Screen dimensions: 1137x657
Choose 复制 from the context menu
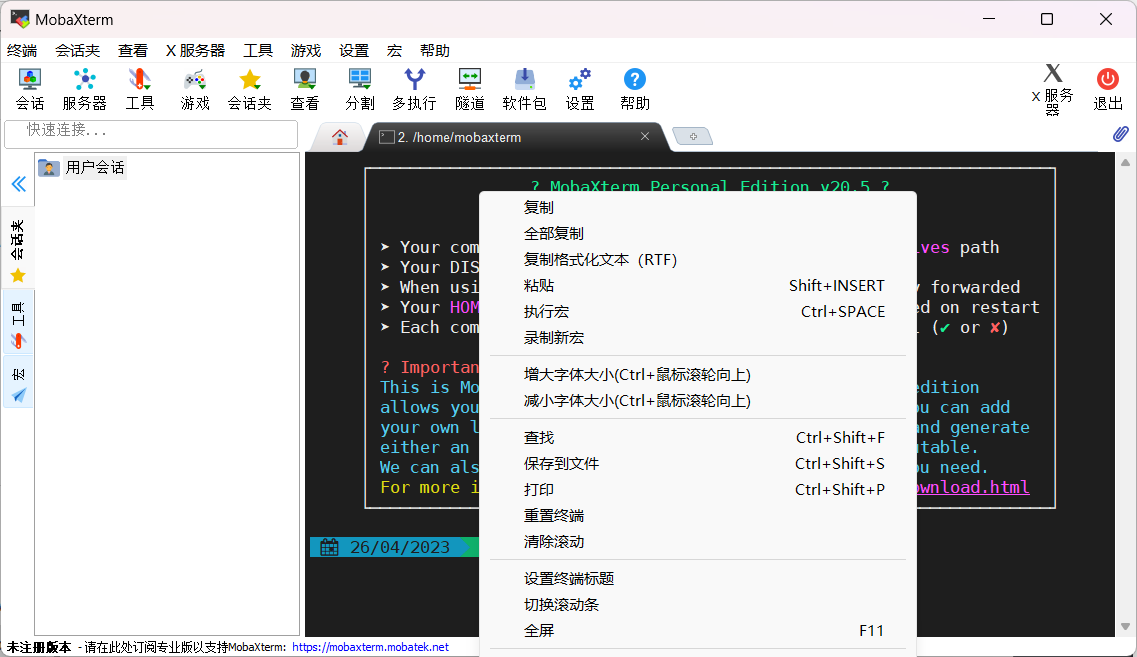698,207
